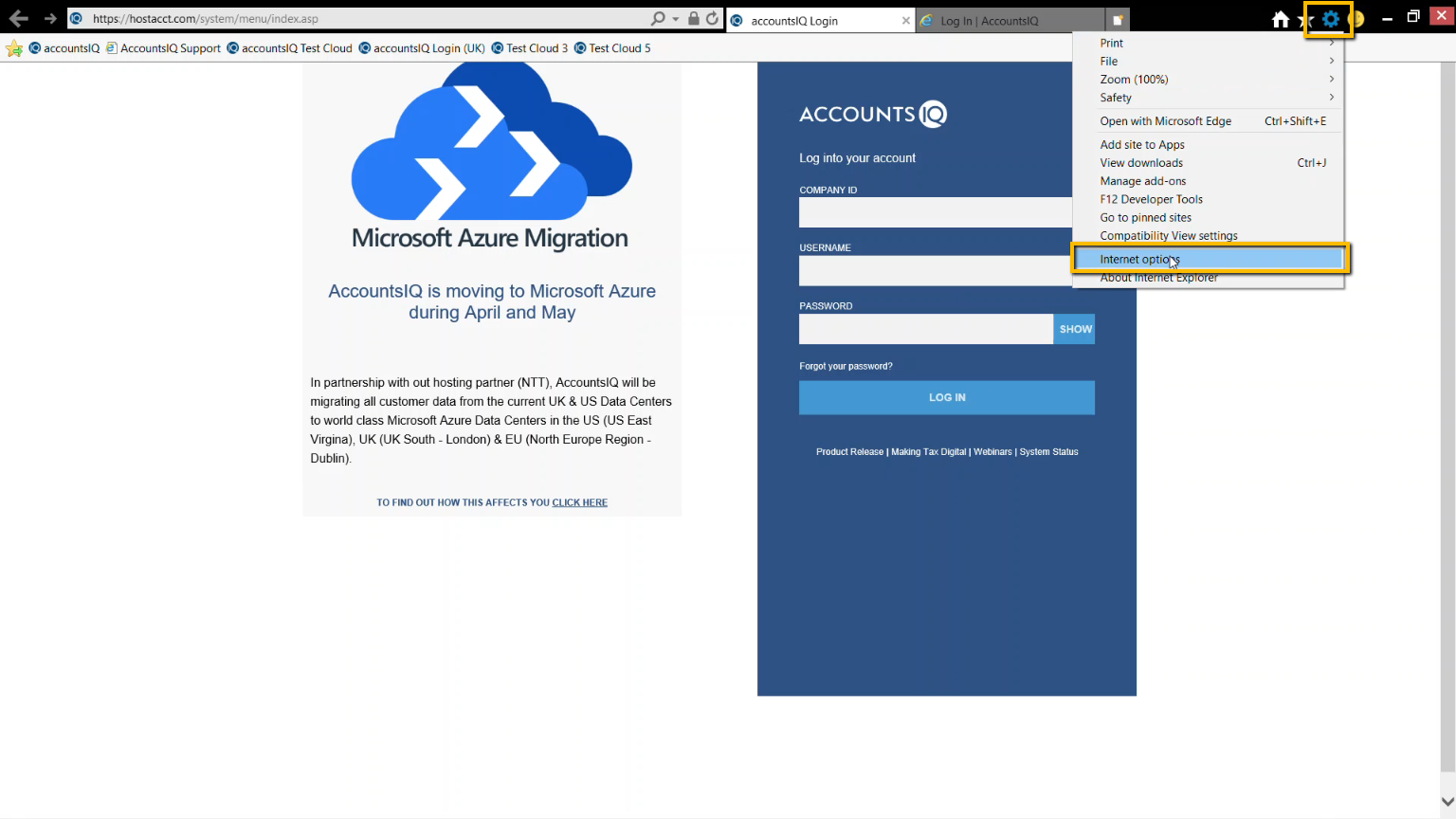Open a new tab with the new tab button
Screen dimensions: 1456x819
click(x=1118, y=20)
